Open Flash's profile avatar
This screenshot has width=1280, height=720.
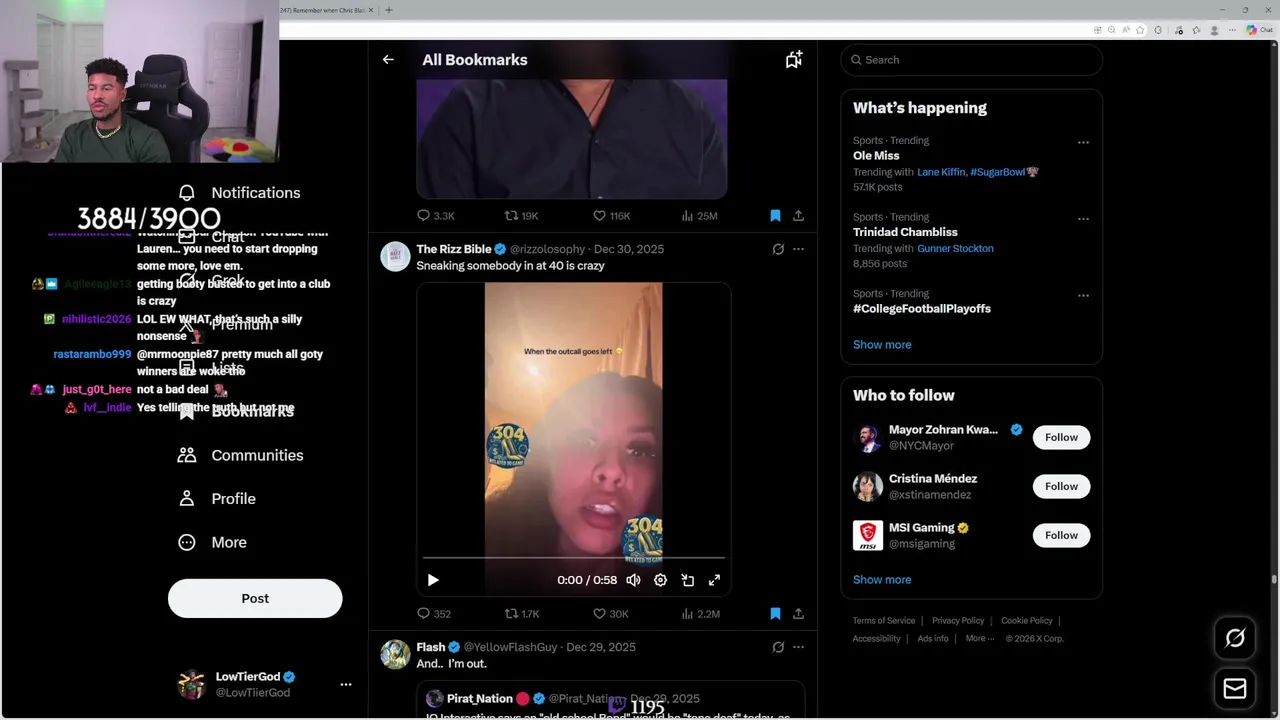point(395,654)
